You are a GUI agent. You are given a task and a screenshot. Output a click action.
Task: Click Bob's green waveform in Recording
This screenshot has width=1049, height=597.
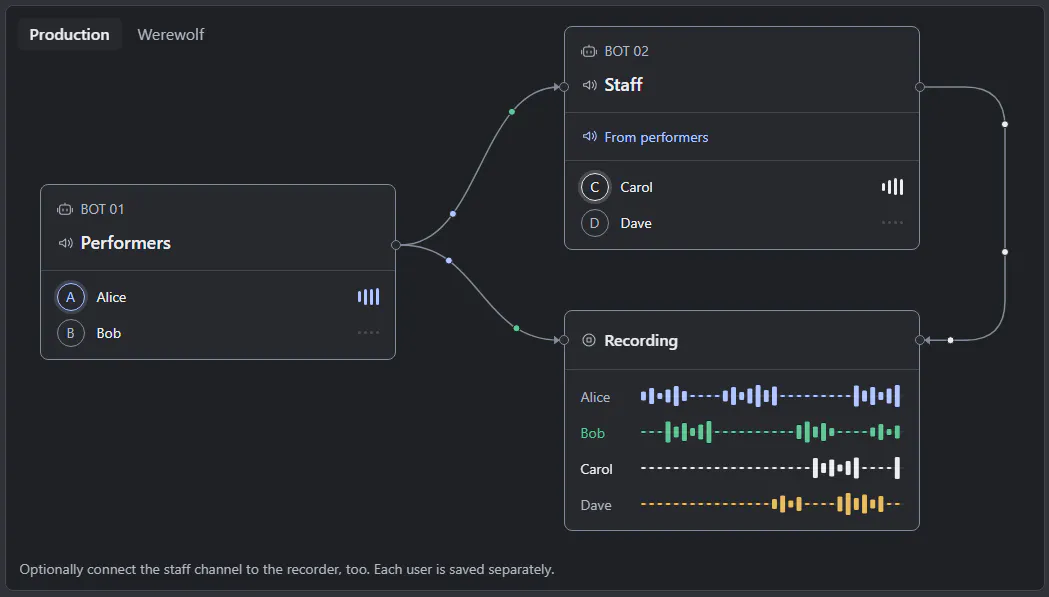tap(770, 432)
